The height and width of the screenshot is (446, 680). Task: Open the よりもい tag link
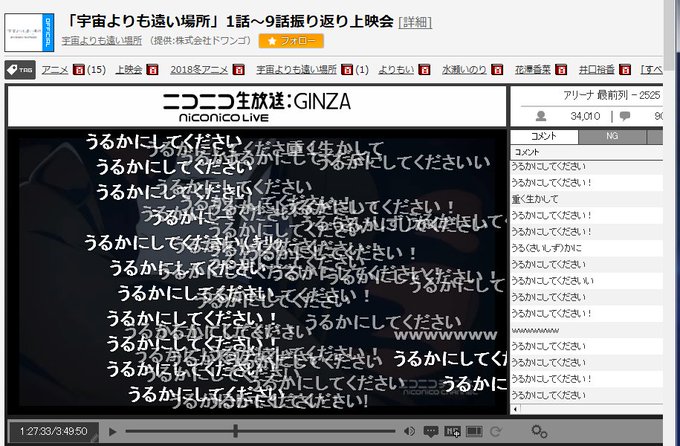[x=396, y=69]
